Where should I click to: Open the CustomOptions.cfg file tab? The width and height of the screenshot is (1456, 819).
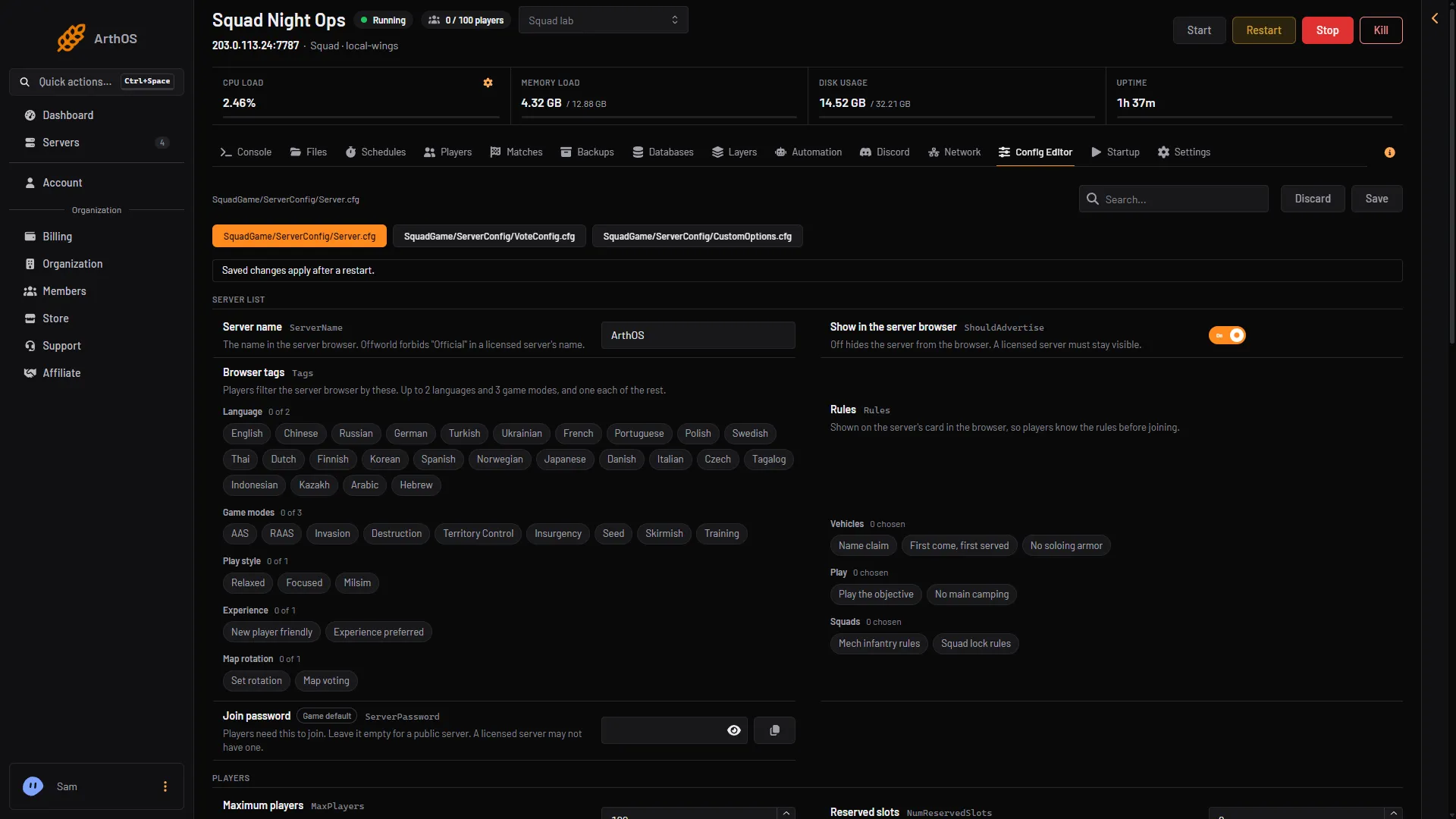[x=697, y=237]
